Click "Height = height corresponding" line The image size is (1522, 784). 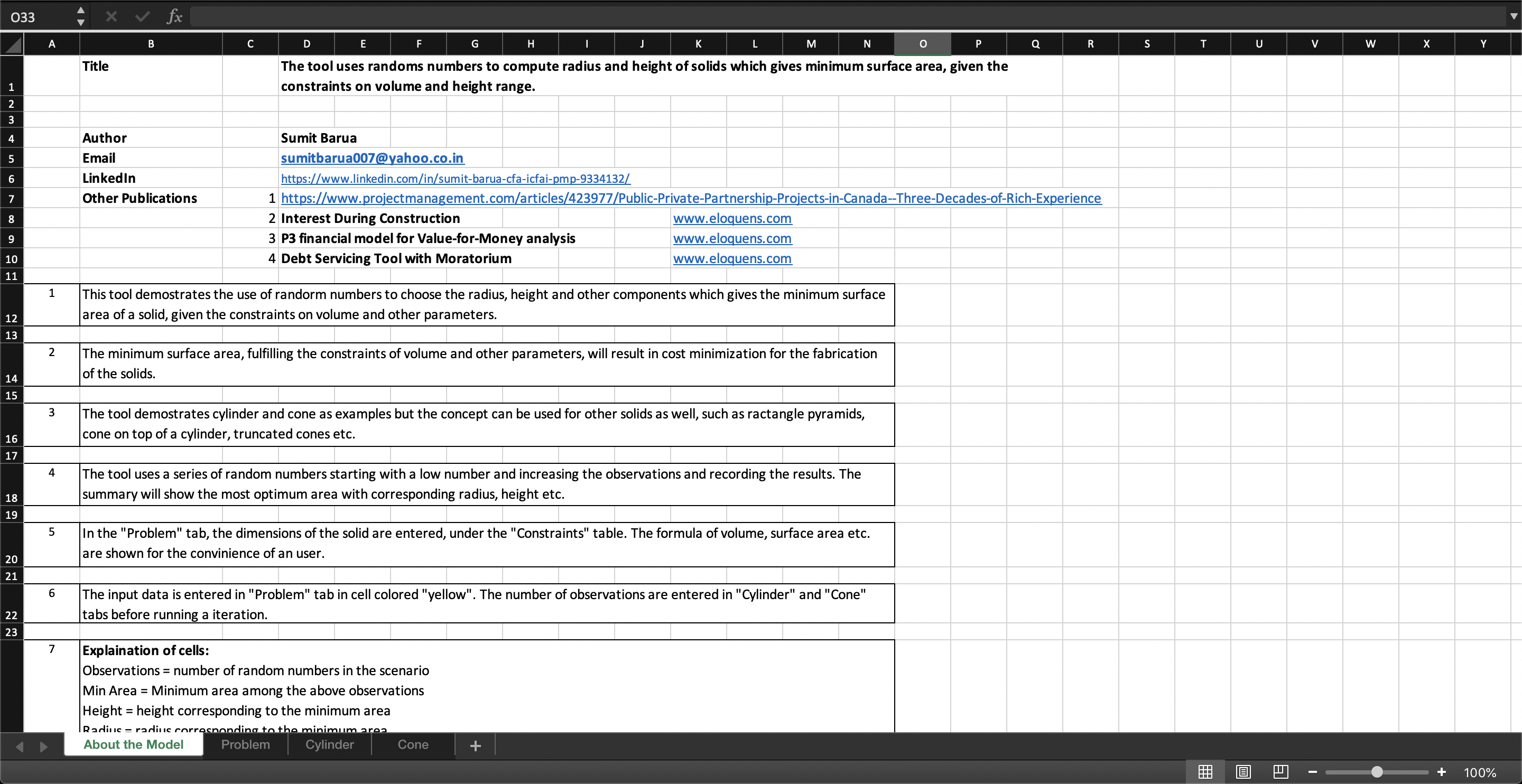(x=236, y=711)
